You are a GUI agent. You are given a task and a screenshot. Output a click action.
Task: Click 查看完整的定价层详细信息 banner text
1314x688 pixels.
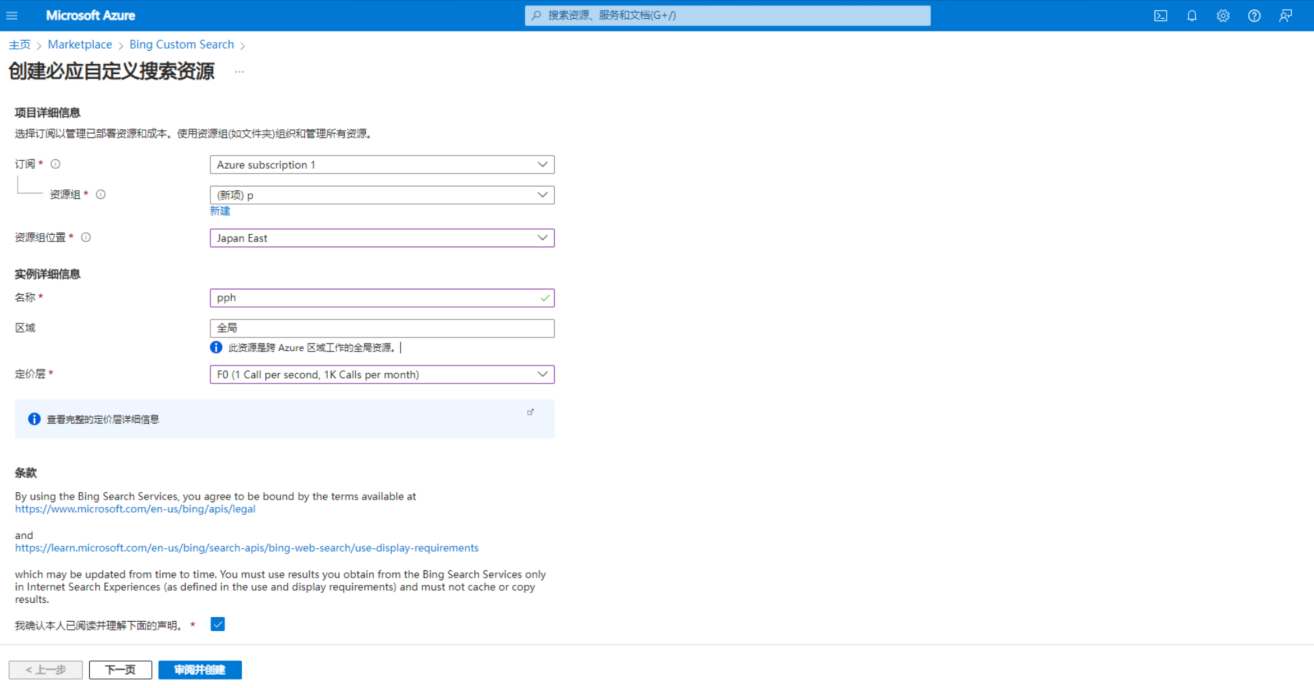[x=103, y=420]
